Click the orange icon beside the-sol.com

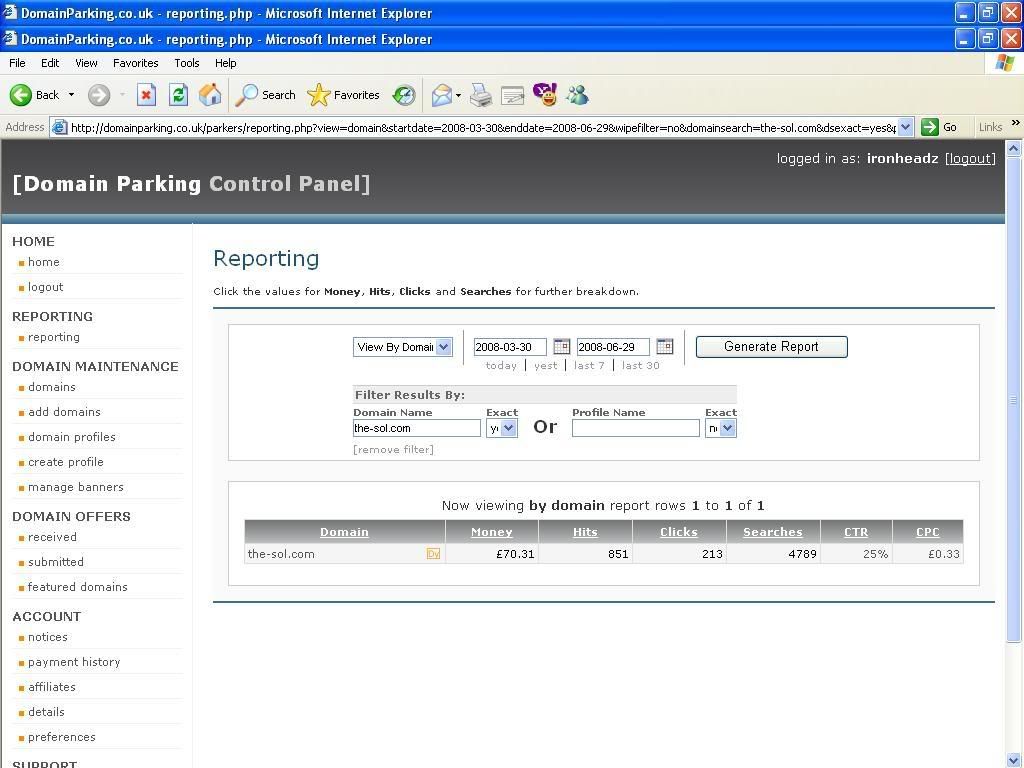[x=433, y=554]
